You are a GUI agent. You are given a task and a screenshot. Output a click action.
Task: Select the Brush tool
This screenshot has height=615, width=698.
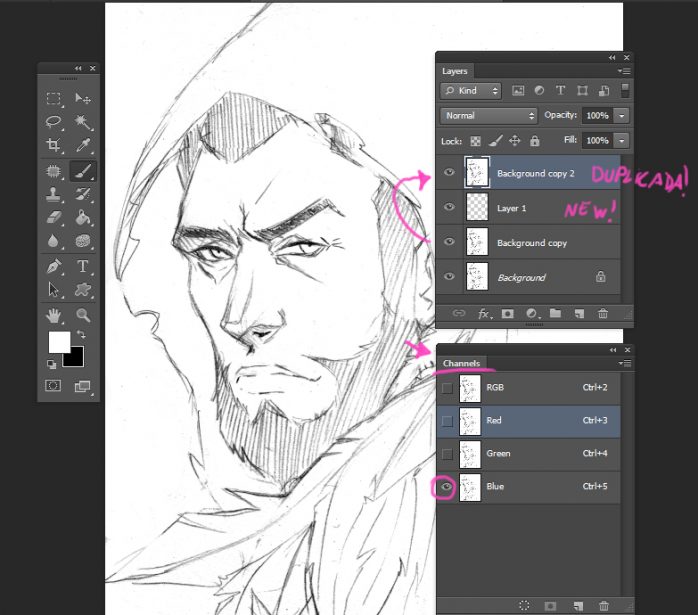tap(84, 171)
